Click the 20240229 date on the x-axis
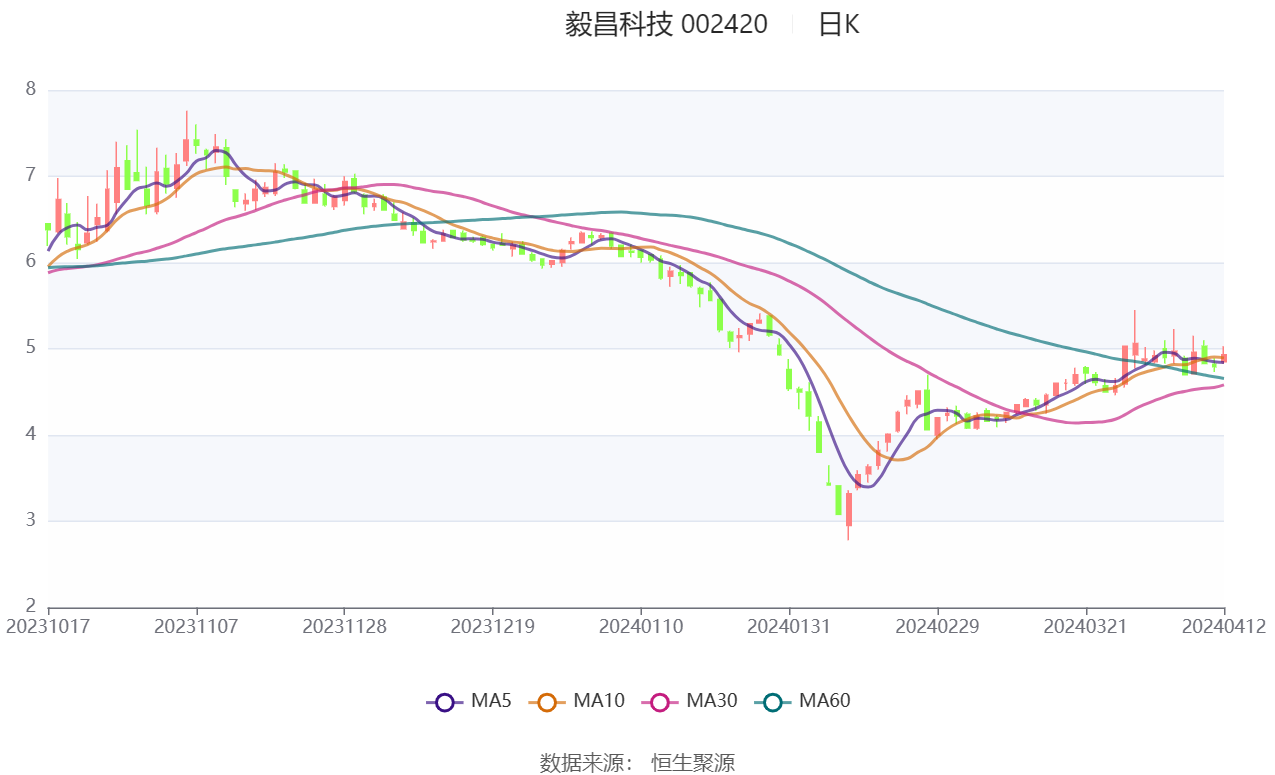 point(937,627)
